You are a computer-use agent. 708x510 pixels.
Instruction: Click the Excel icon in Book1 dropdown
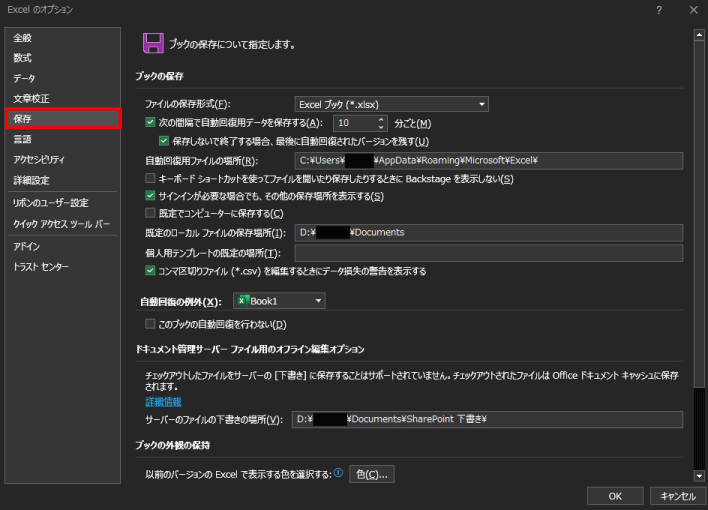(243, 300)
